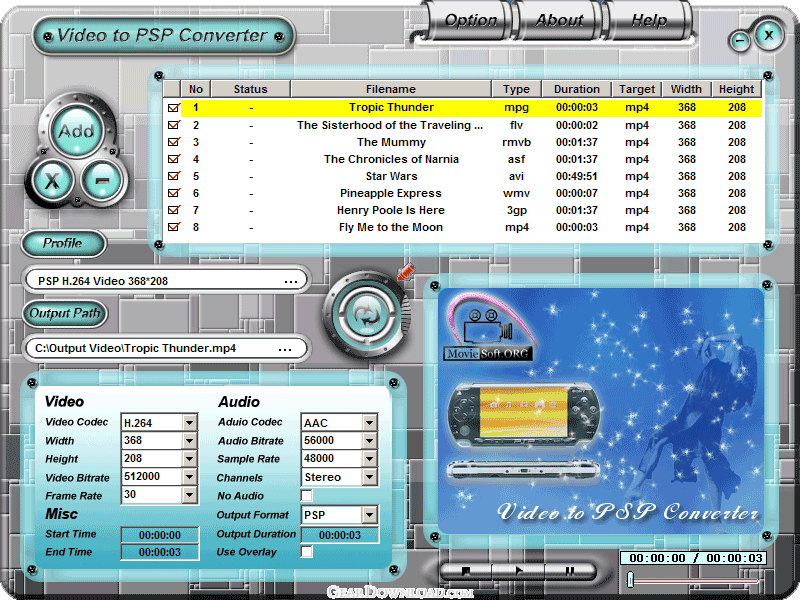
Task: Open the About menu
Action: pyautogui.click(x=559, y=20)
